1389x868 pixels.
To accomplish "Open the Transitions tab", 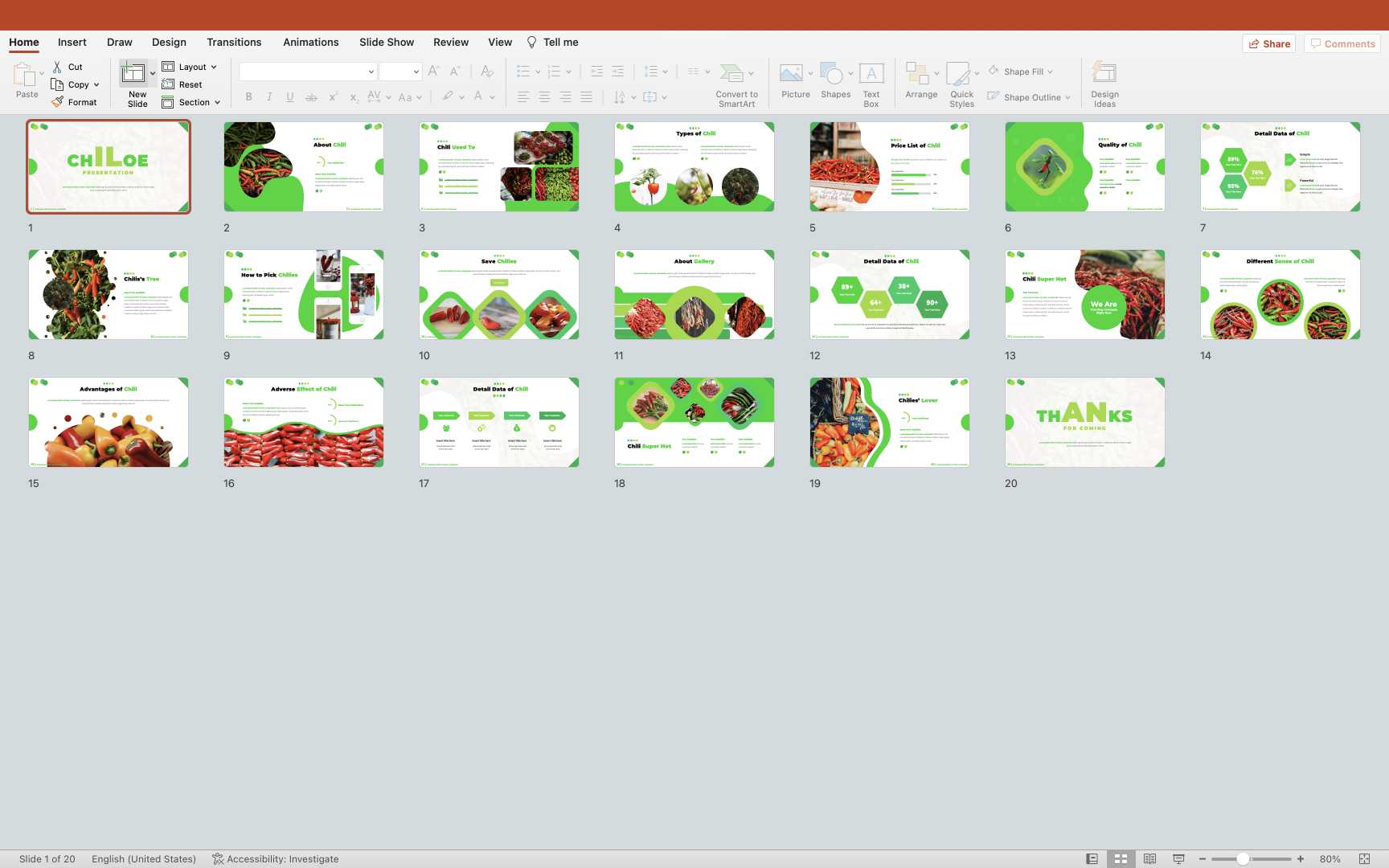I will coord(233,42).
